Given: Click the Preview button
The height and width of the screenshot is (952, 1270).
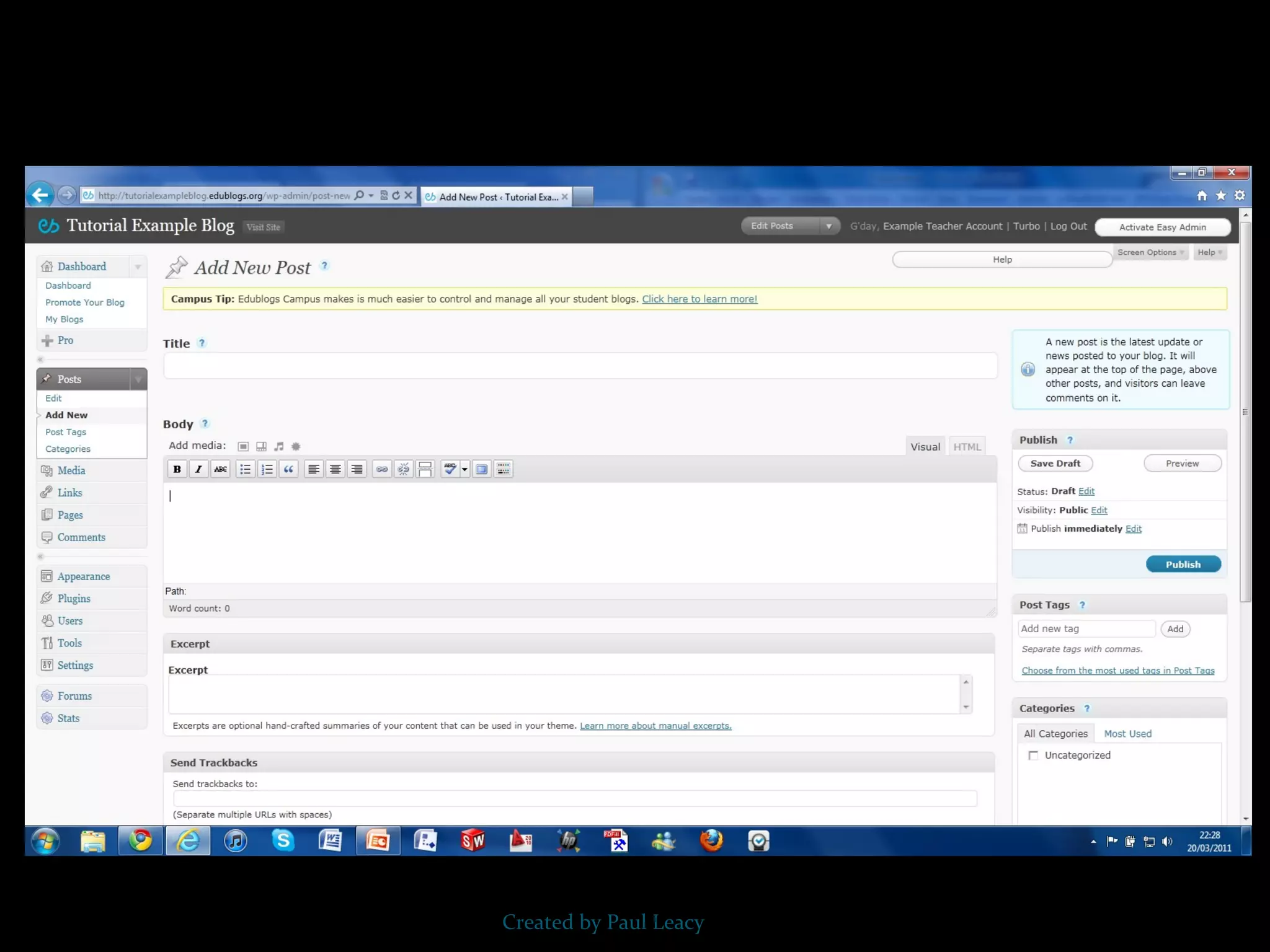Looking at the screenshot, I should pos(1183,464).
